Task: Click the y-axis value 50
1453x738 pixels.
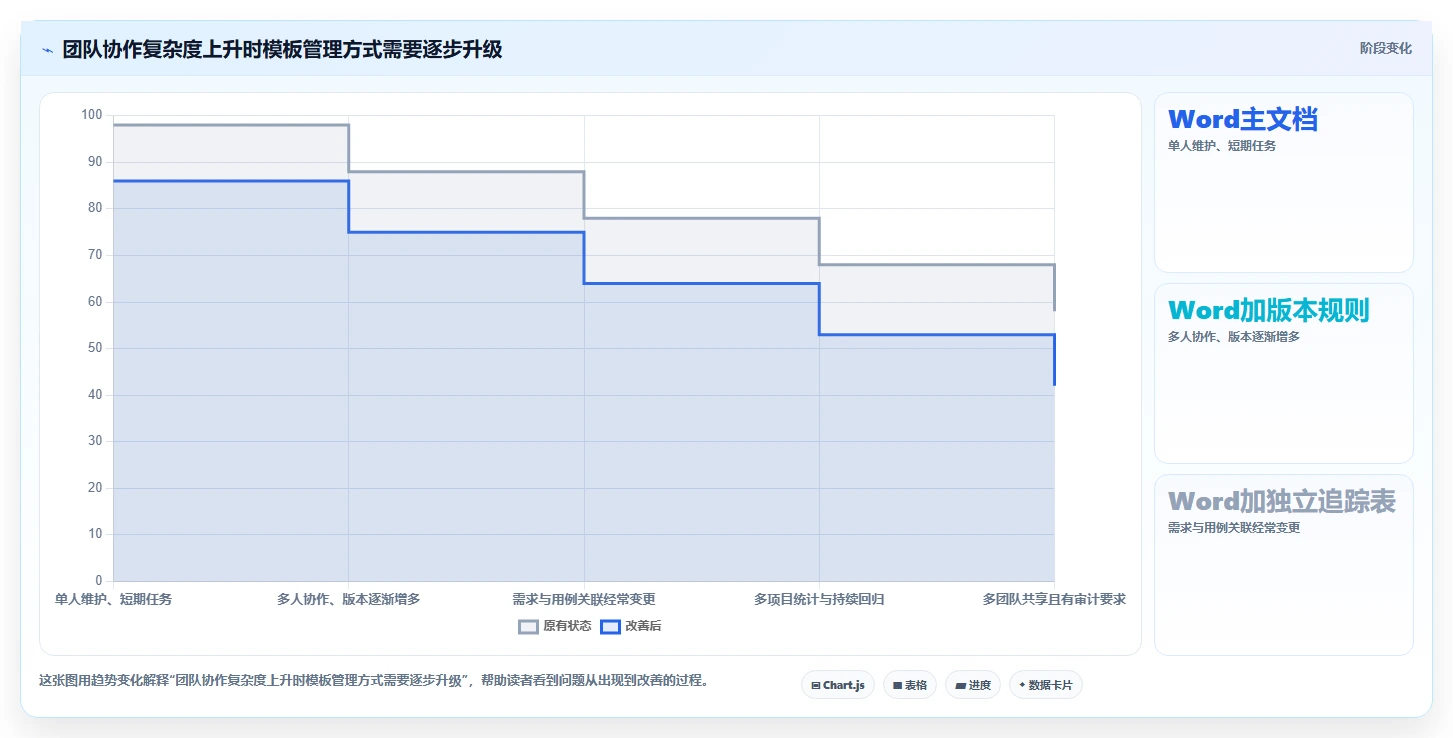Action: [95, 348]
